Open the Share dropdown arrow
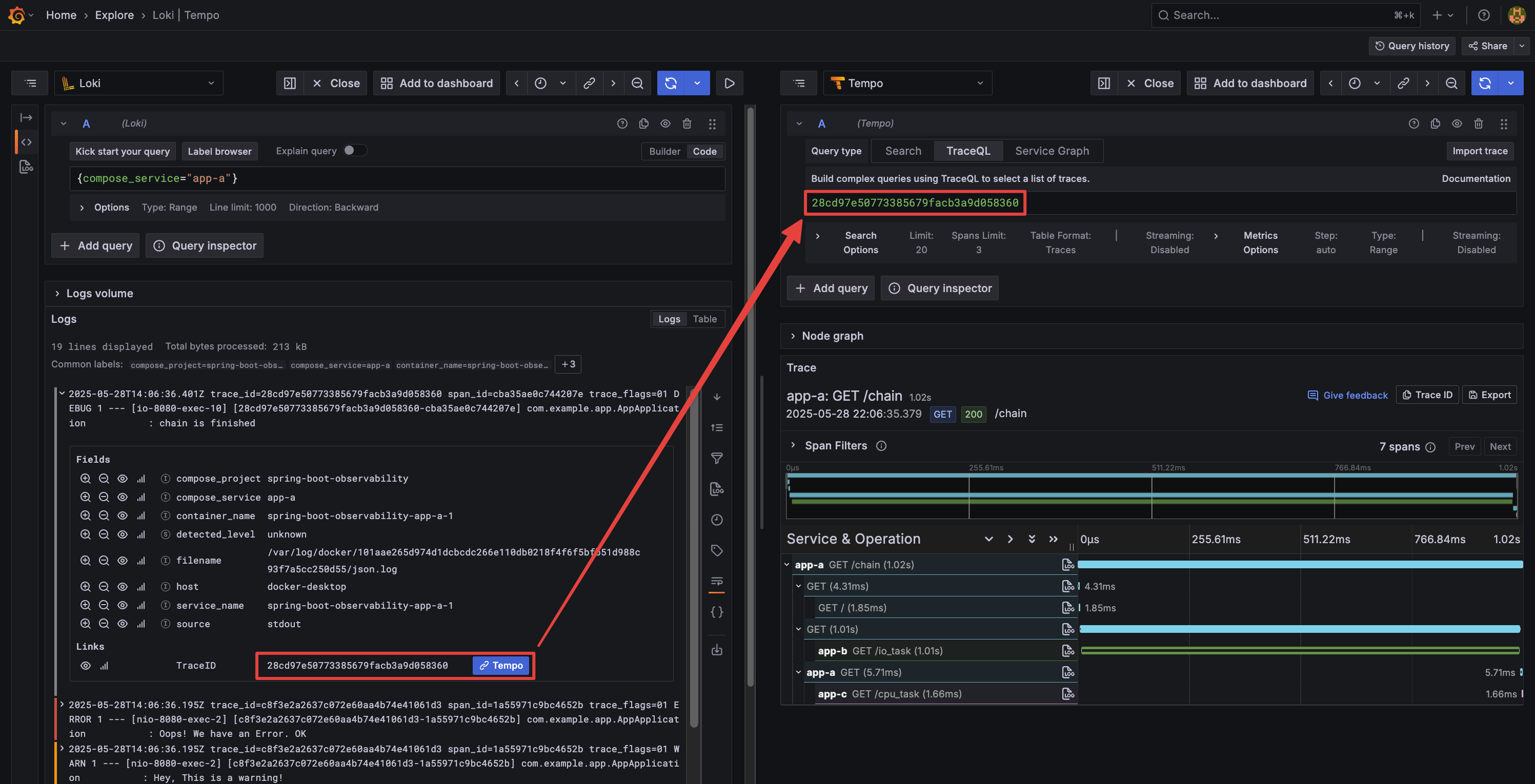 click(1522, 46)
